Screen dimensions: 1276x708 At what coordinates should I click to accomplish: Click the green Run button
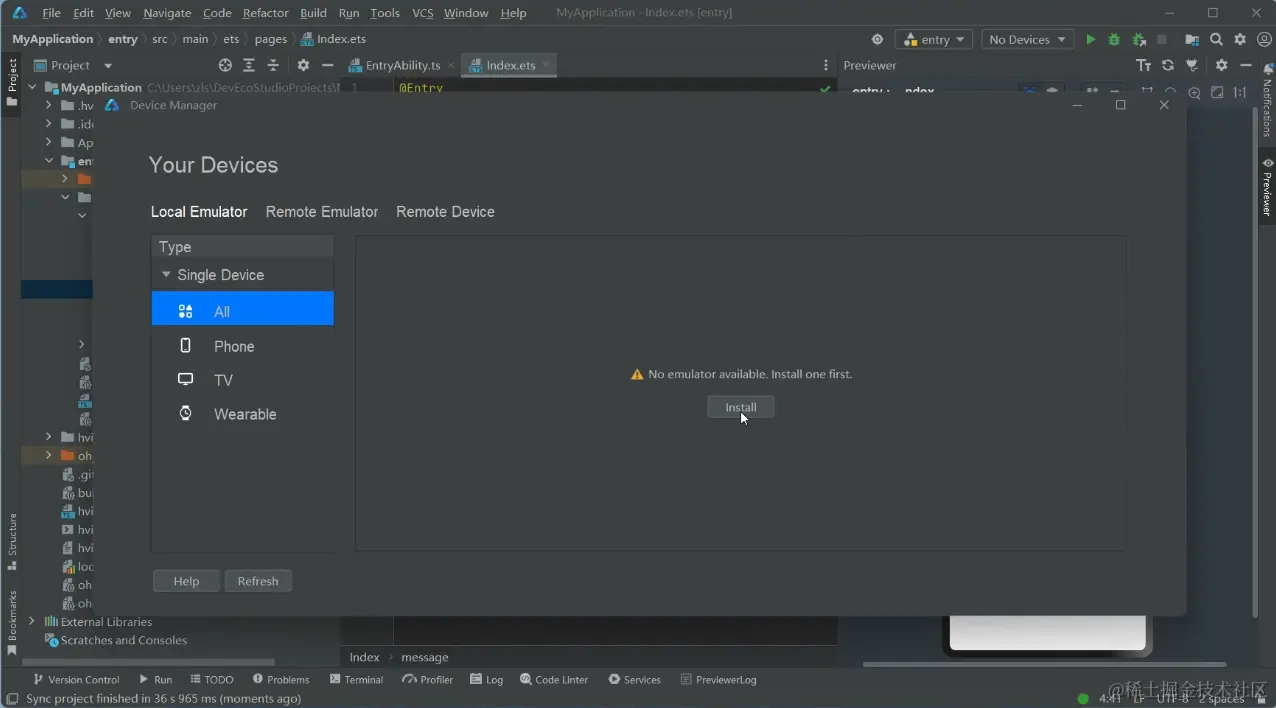(x=1090, y=40)
